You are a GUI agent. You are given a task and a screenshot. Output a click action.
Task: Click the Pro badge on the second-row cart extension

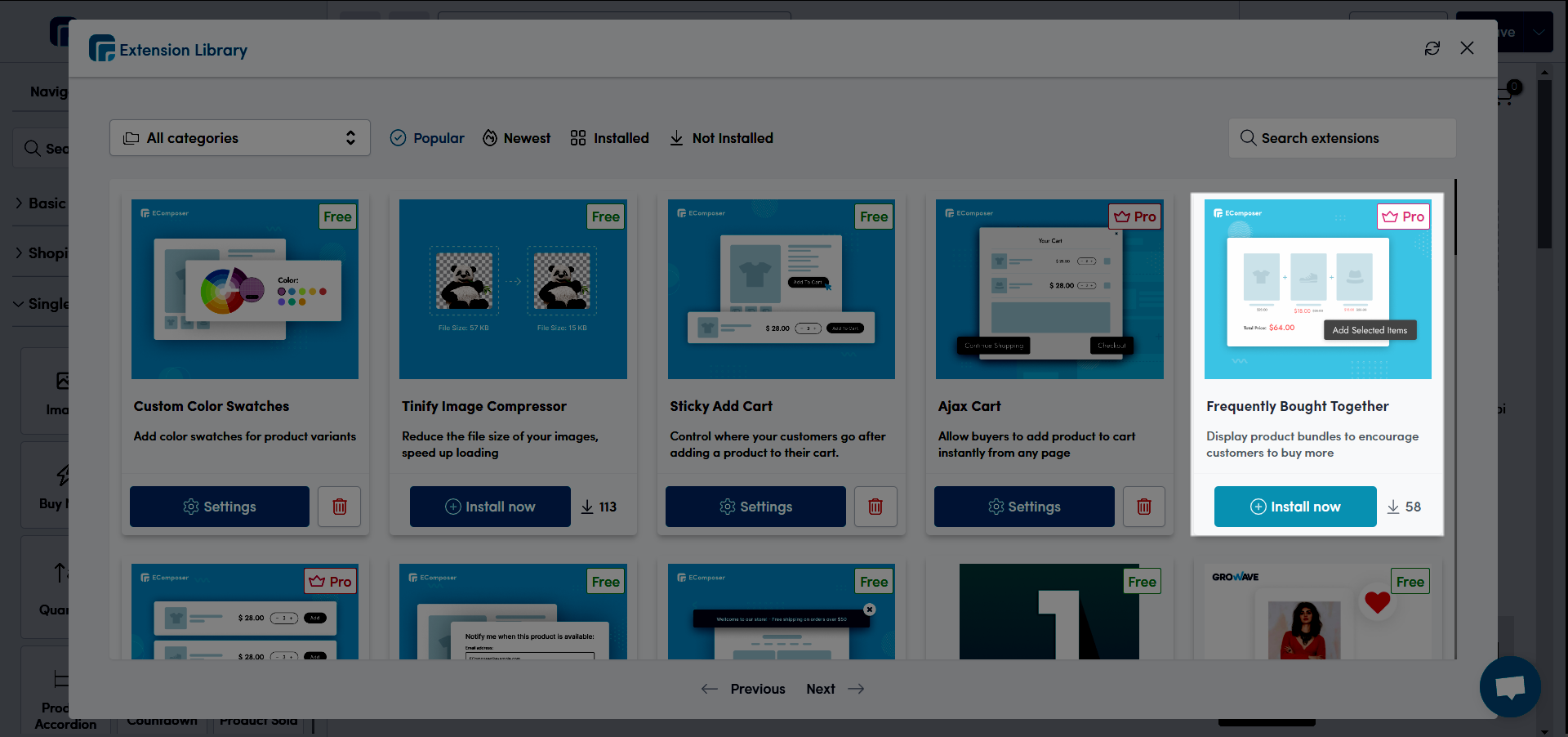click(x=331, y=582)
